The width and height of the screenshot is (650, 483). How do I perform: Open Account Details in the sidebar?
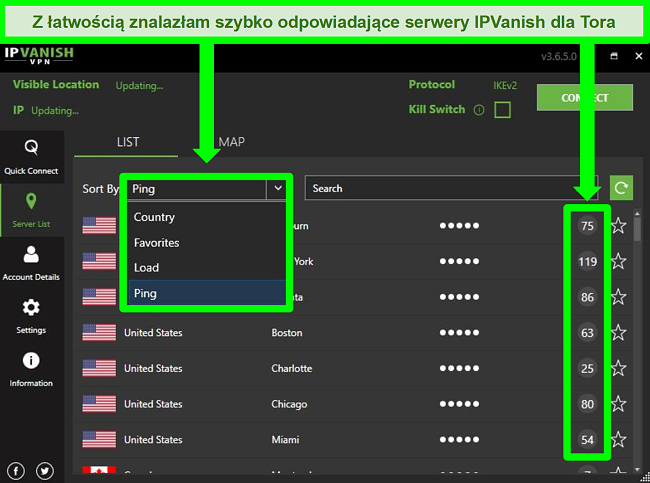coord(32,263)
